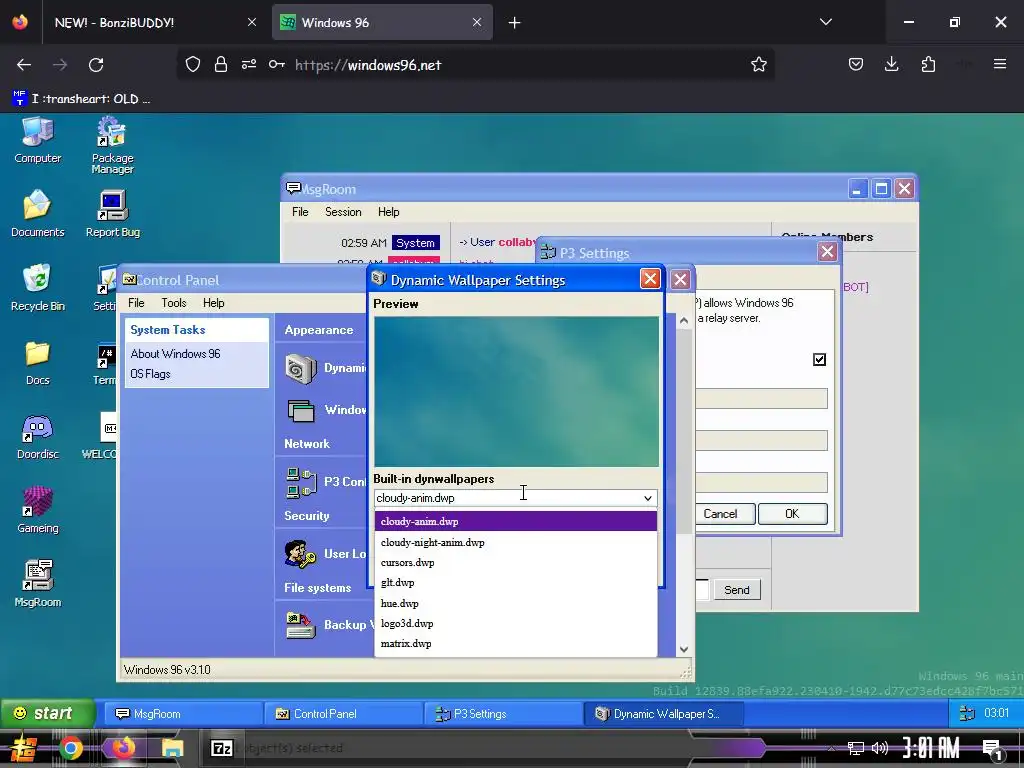The image size is (1024, 768).
Task: Open Windows notification center icon
Action: coord(991,749)
